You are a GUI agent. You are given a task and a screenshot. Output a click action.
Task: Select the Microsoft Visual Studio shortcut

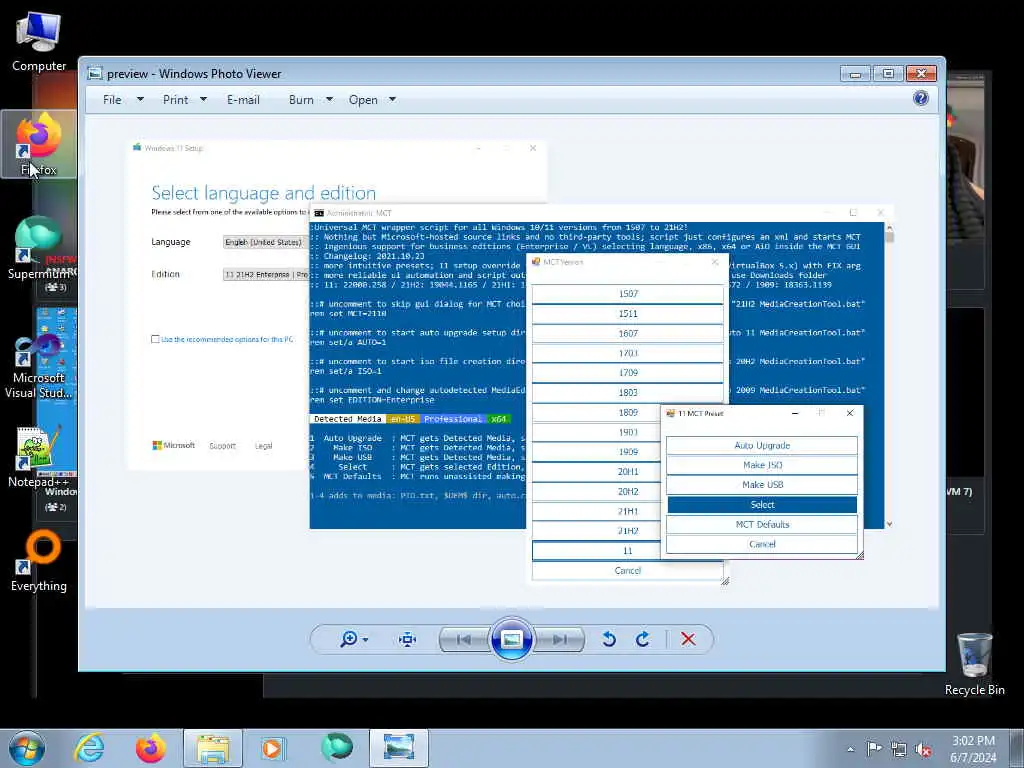pos(39,366)
